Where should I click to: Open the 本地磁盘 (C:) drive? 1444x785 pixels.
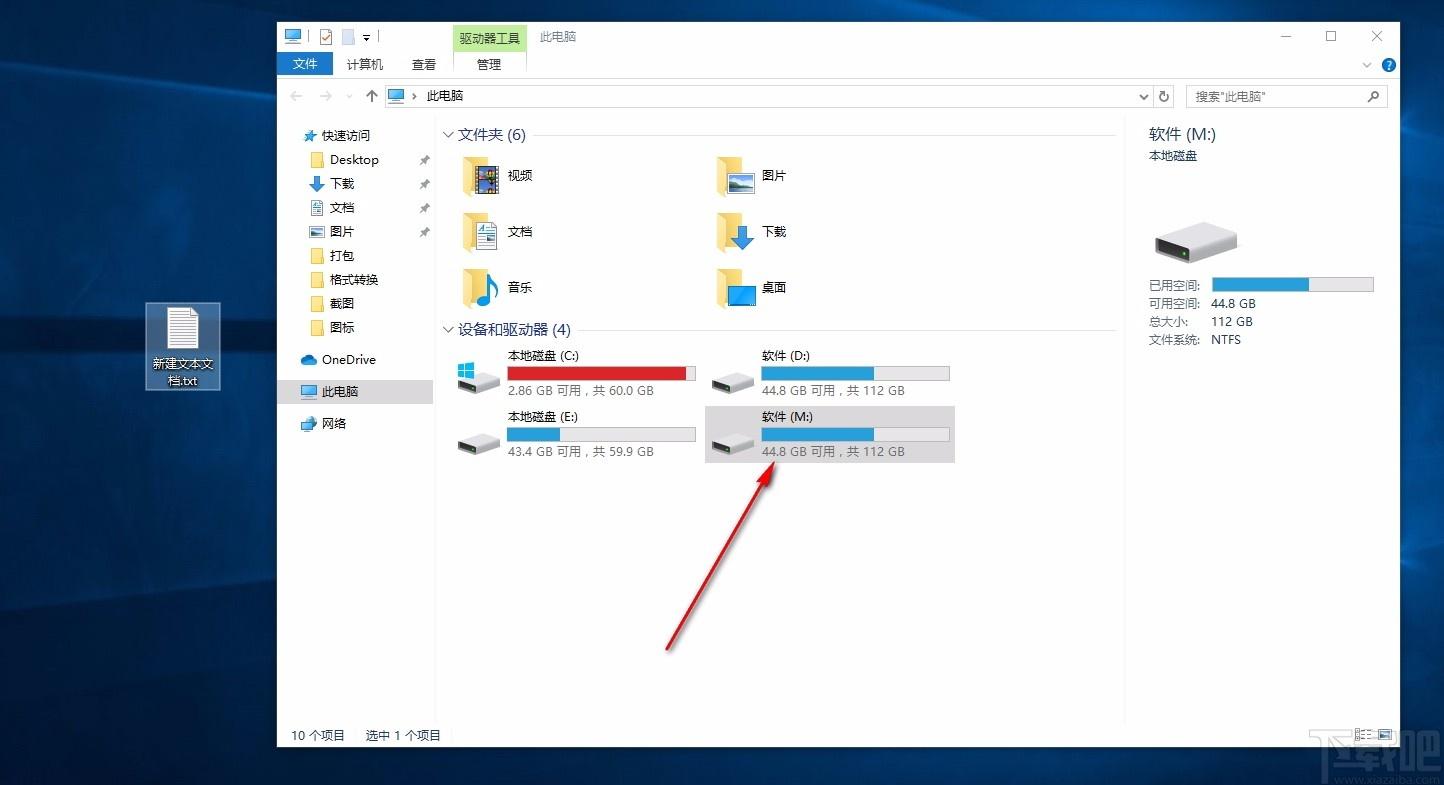point(576,373)
